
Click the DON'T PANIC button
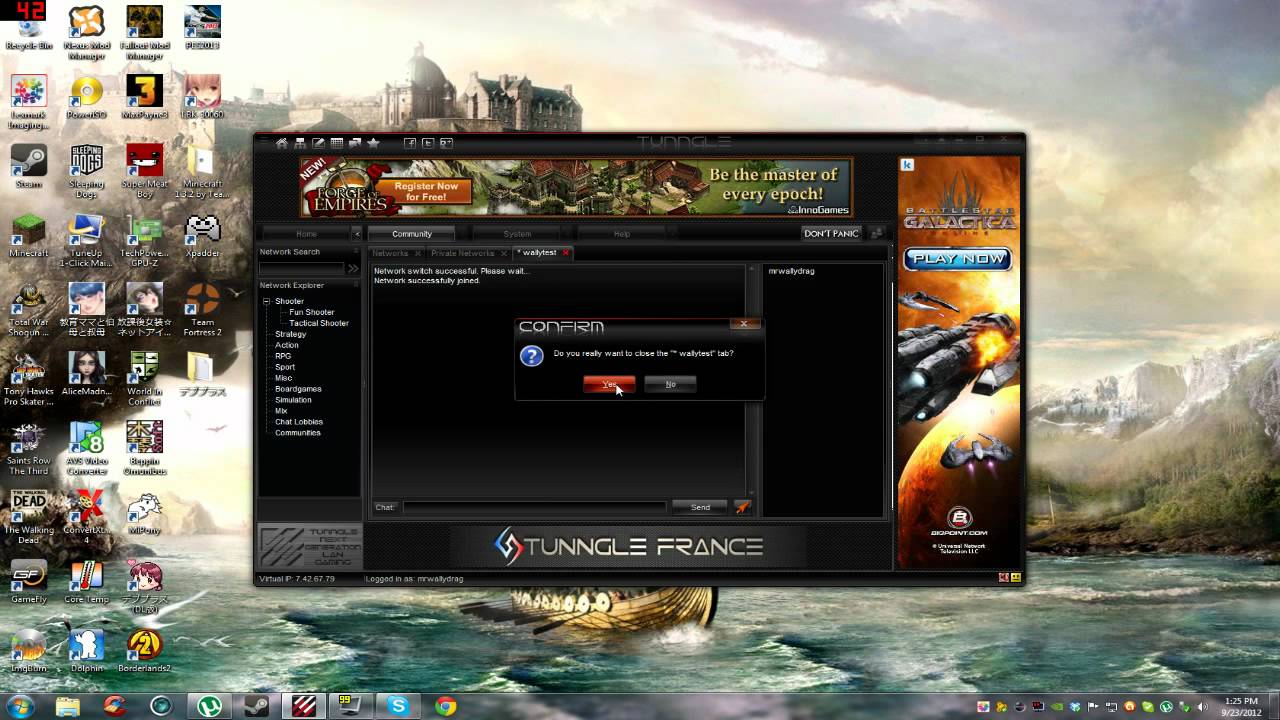(831, 233)
